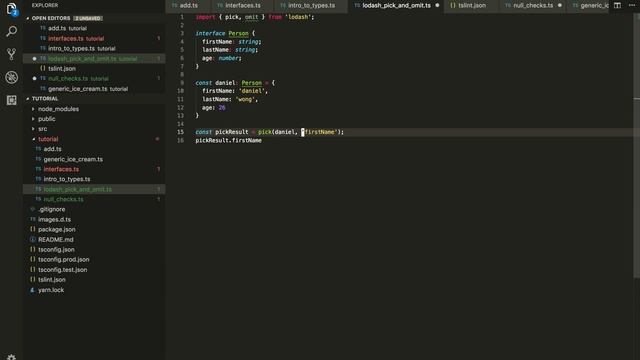Open the Explorer view in activity bar

[x=11, y=9]
